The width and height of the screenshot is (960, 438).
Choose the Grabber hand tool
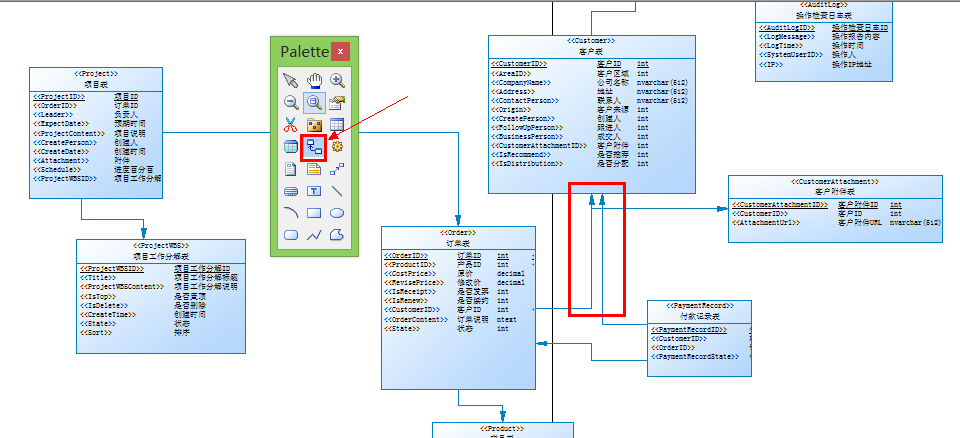pos(314,80)
